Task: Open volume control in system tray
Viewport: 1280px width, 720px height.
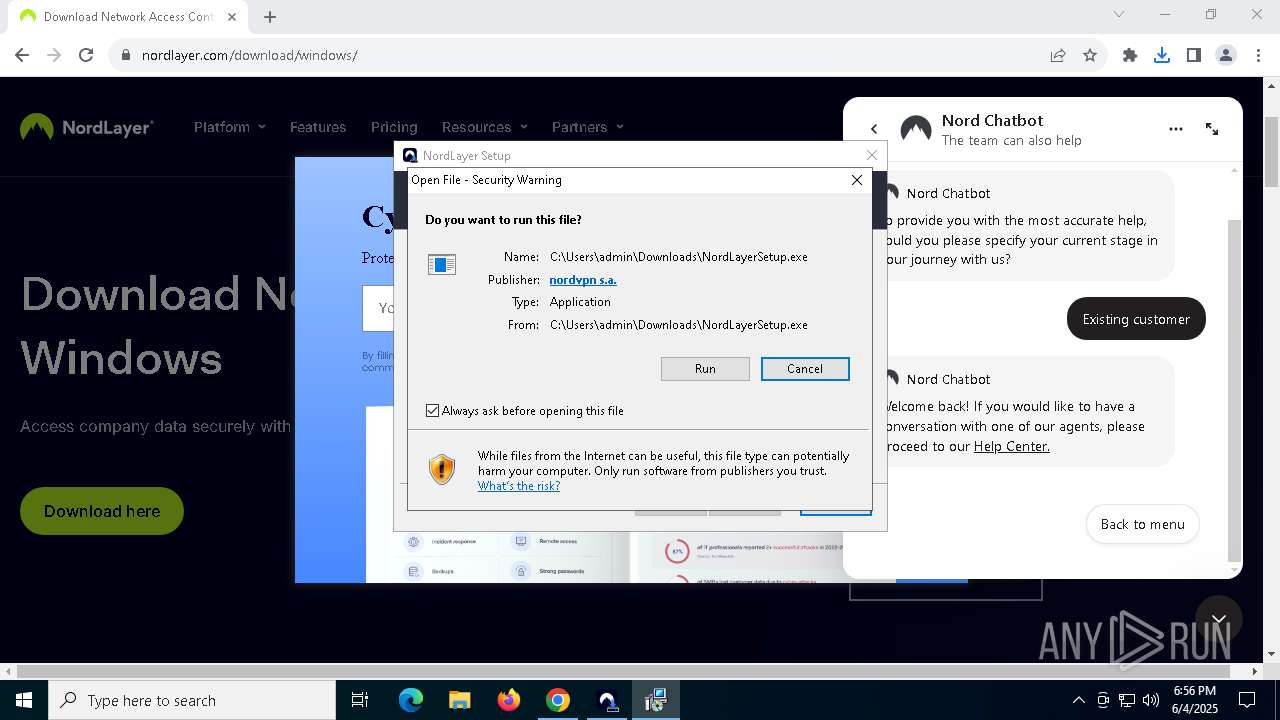Action: [x=1151, y=700]
